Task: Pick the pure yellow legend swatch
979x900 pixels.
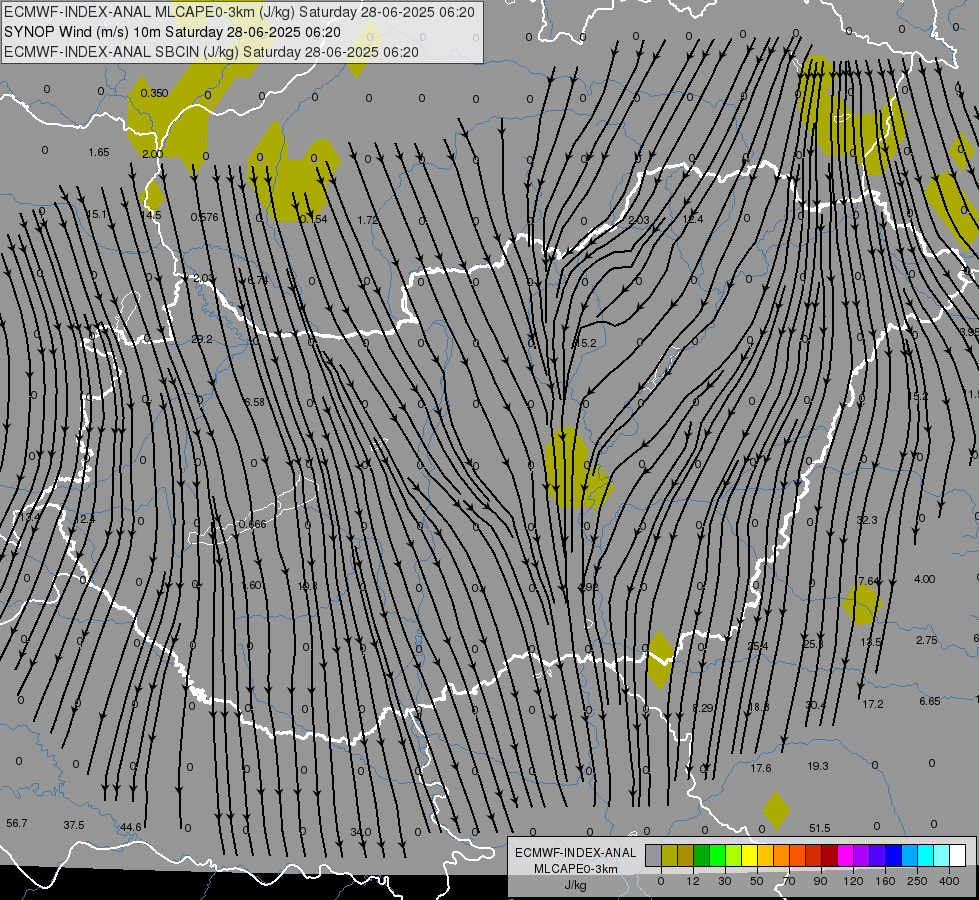Action: tap(750, 856)
